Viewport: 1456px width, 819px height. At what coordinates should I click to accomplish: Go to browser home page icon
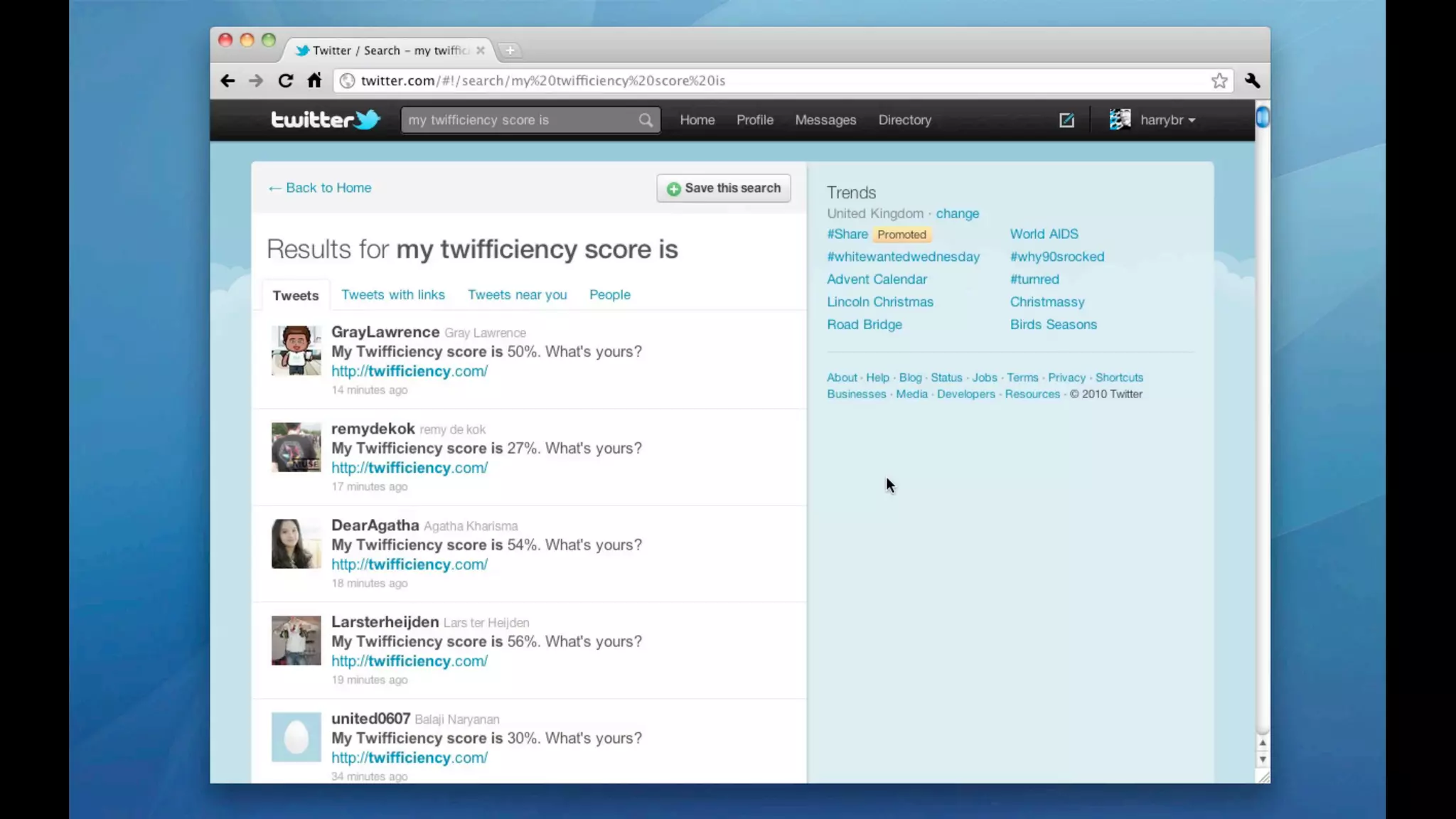point(314,80)
